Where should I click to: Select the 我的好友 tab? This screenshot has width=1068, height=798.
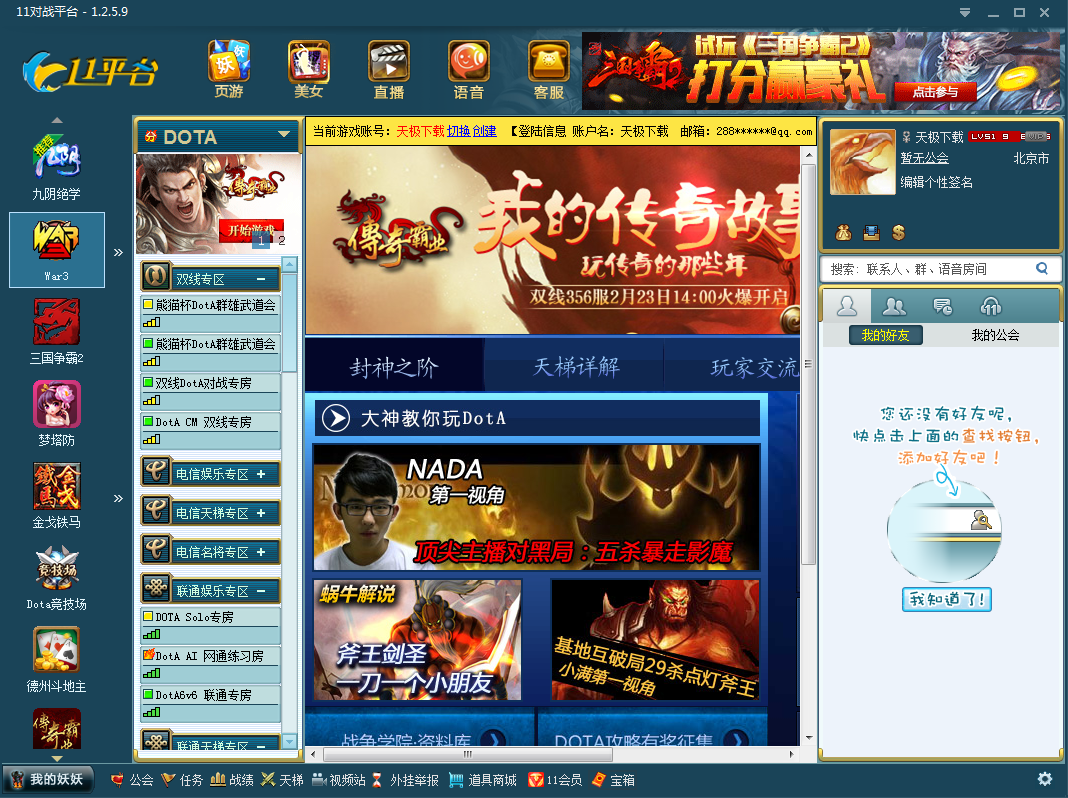click(x=885, y=335)
